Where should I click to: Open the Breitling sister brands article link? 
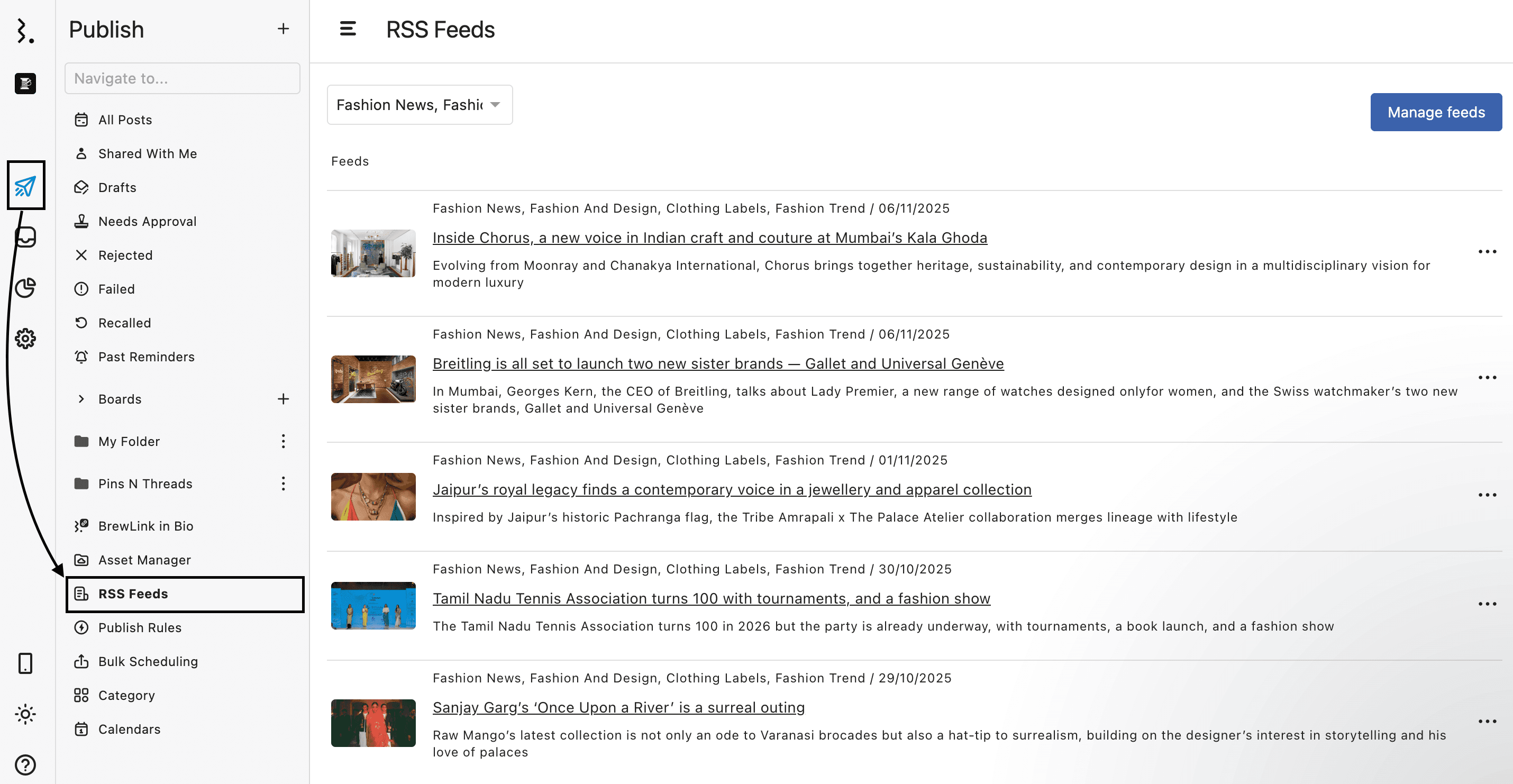coord(718,363)
